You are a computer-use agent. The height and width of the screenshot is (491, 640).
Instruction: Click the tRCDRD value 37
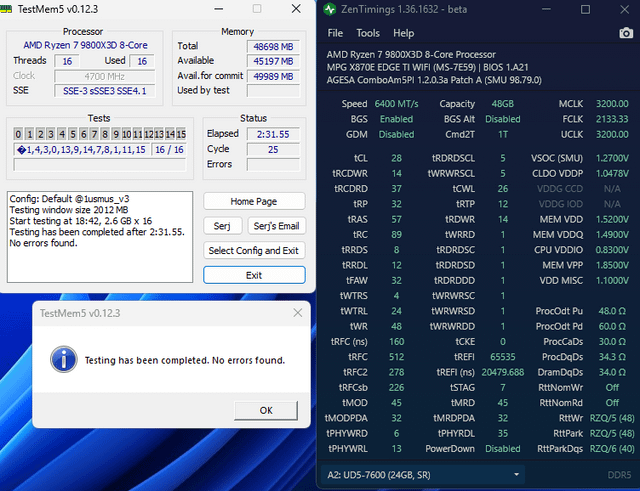coord(396,189)
